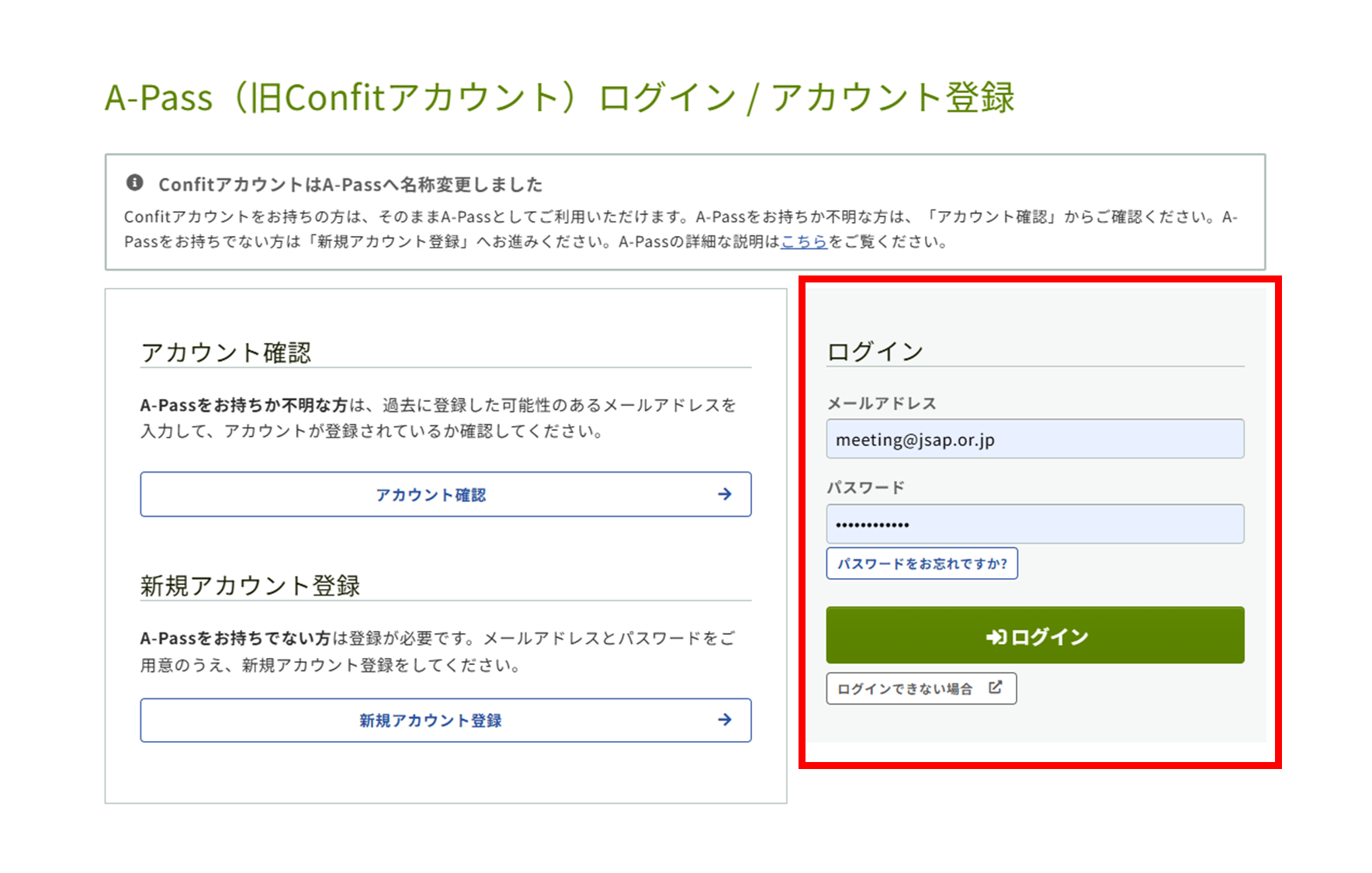Click the arrow icon on アカウント確認 button
The image size is (1372, 873).
[724, 494]
